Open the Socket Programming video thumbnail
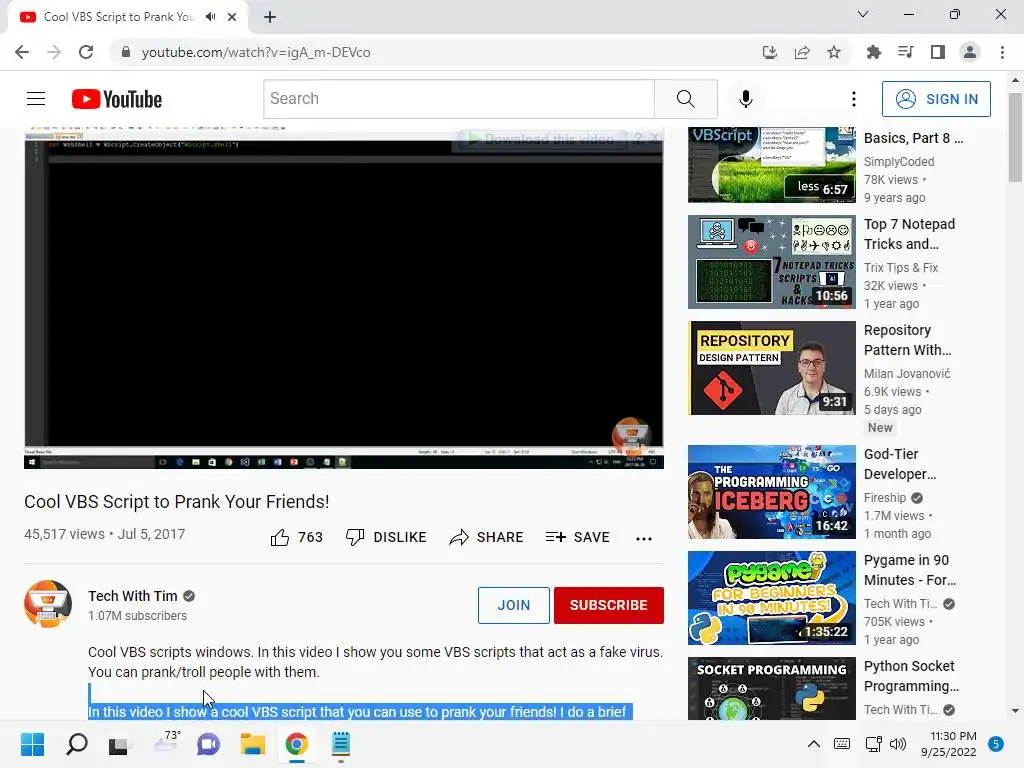 pos(772,688)
